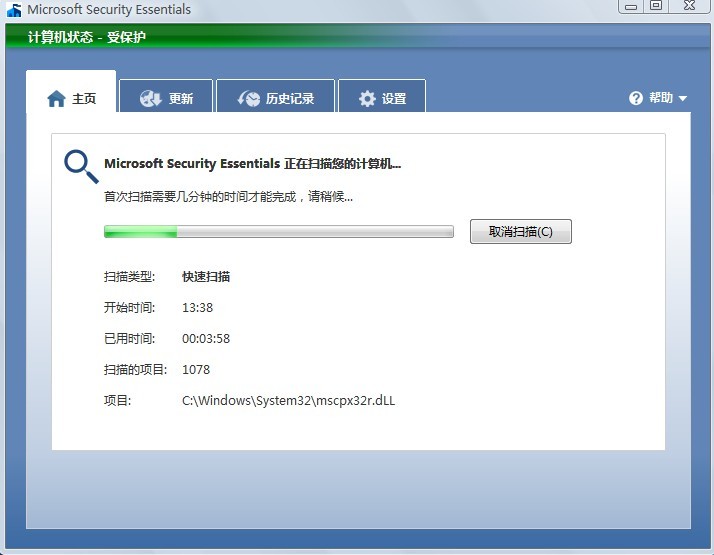Select the scanning heading text
This screenshot has width=714, height=555.
tap(253, 163)
